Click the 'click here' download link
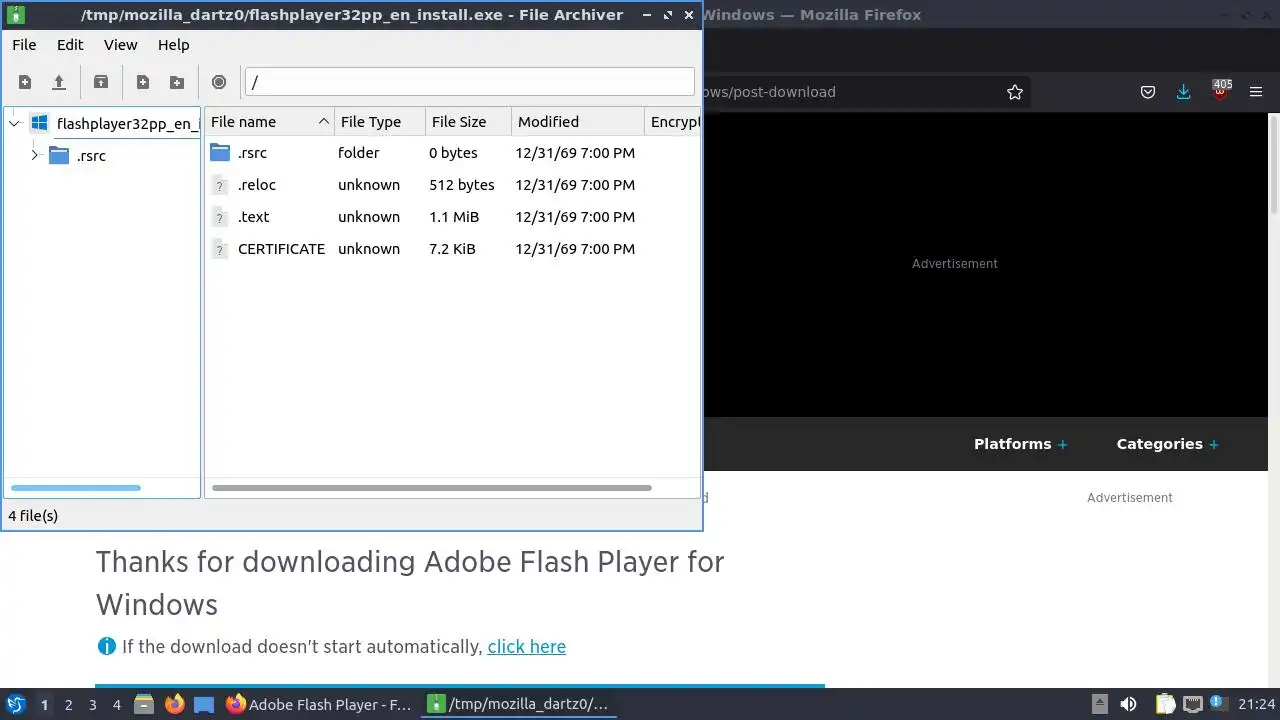 [x=526, y=646]
